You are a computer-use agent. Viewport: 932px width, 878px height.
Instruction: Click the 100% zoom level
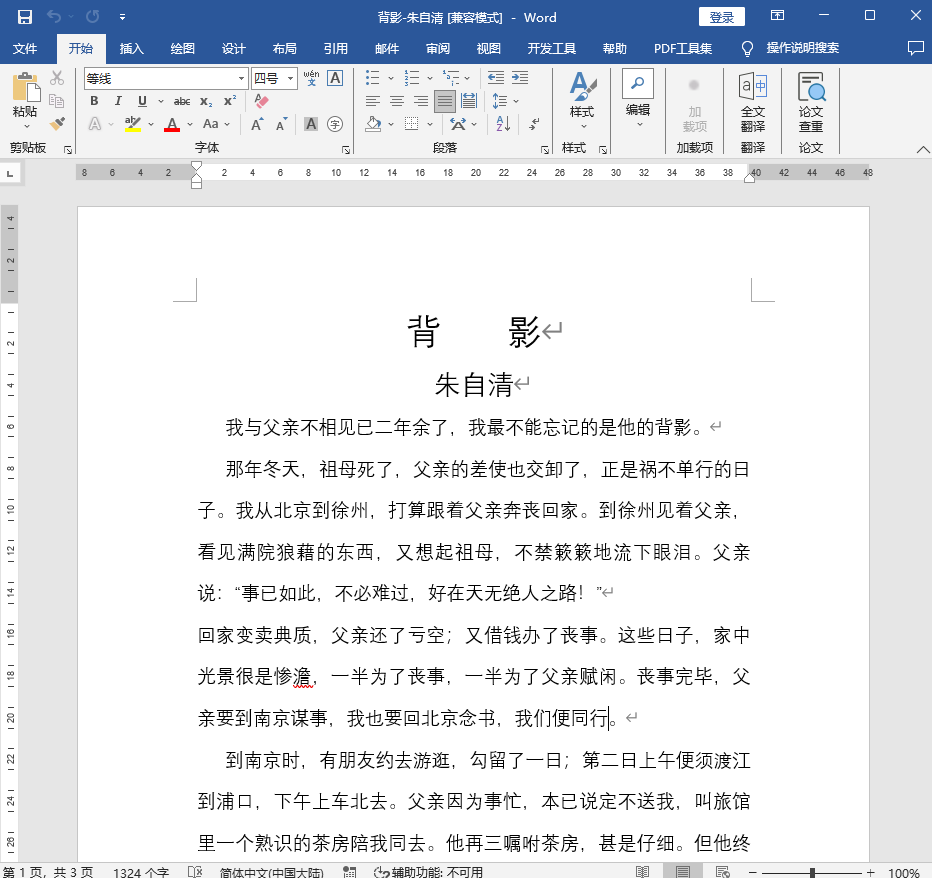[x=903, y=873]
